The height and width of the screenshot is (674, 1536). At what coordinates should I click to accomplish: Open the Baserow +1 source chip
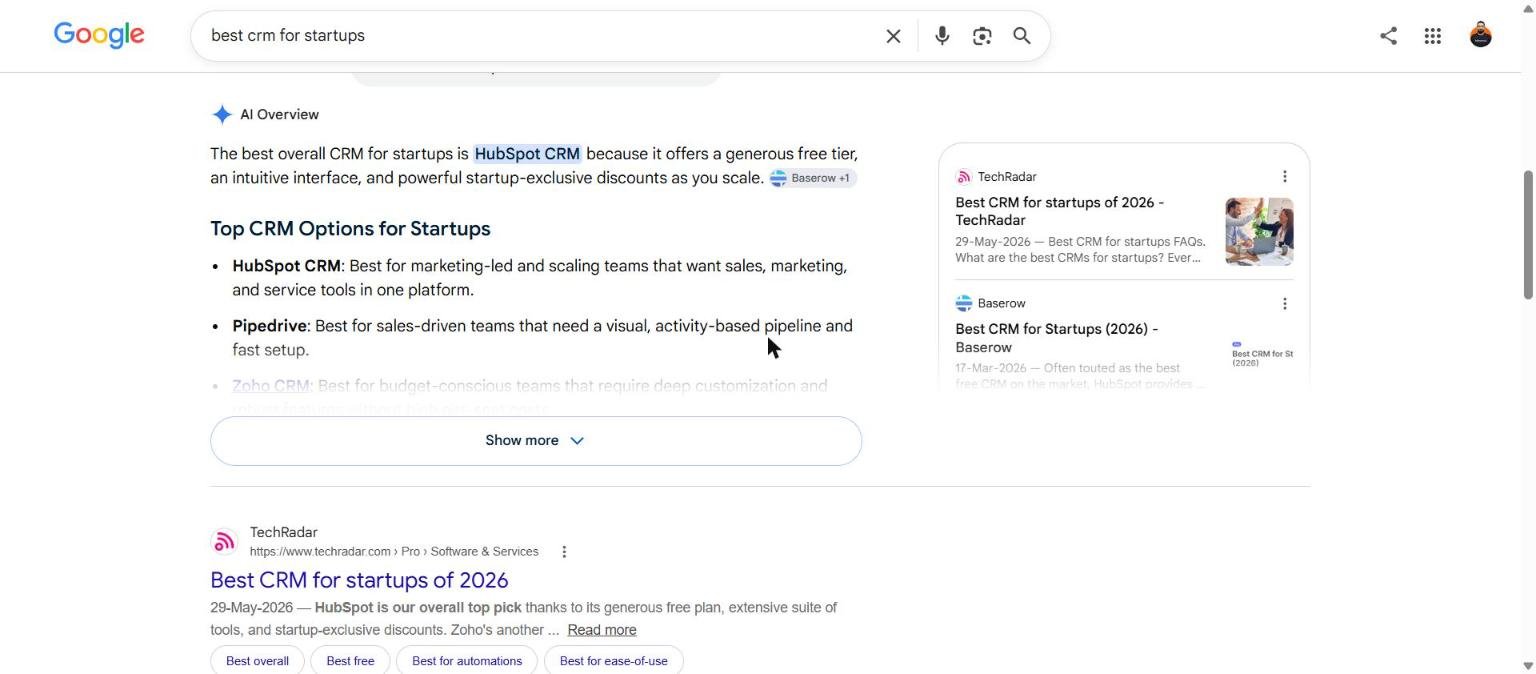coord(812,178)
